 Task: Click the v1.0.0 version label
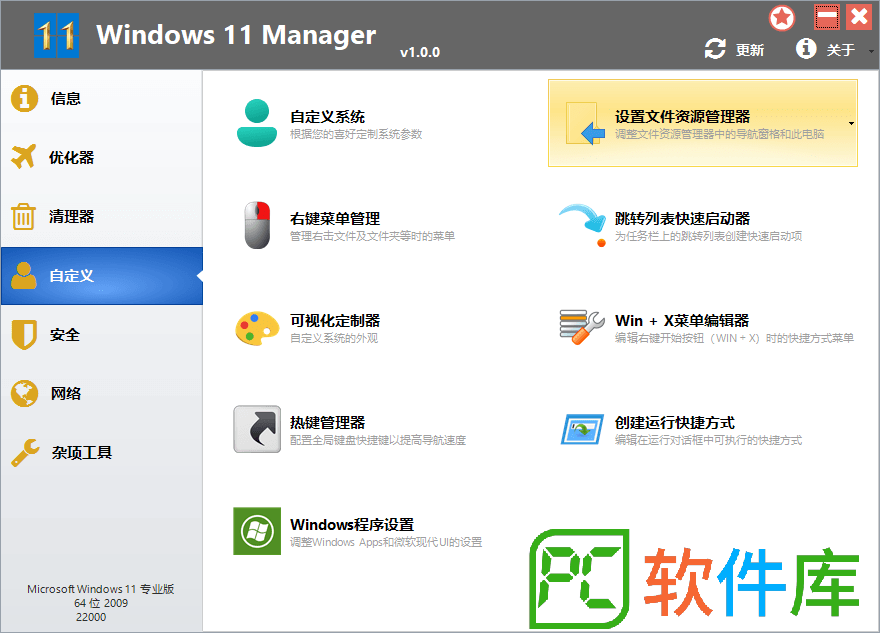point(420,52)
